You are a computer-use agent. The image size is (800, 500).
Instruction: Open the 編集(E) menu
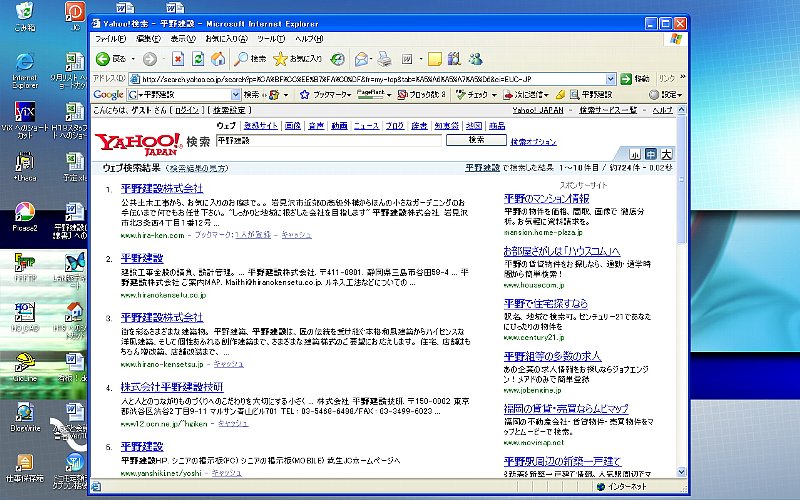pyautogui.click(x=148, y=39)
